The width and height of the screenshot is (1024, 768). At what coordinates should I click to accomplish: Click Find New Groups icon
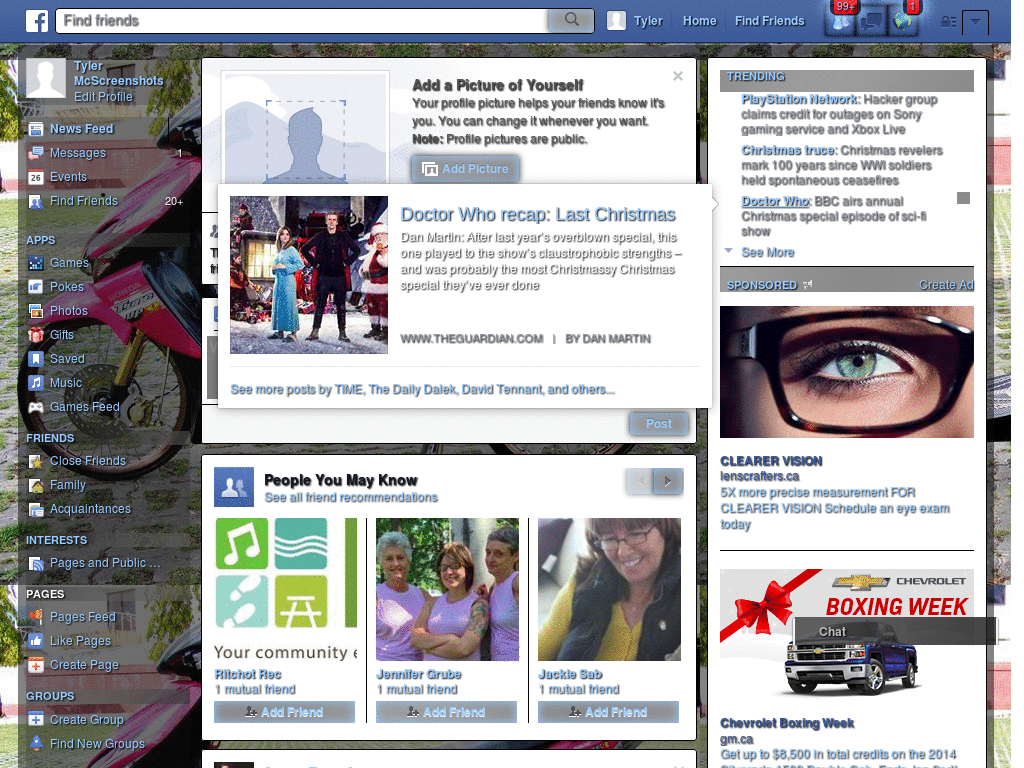pyautogui.click(x=36, y=743)
